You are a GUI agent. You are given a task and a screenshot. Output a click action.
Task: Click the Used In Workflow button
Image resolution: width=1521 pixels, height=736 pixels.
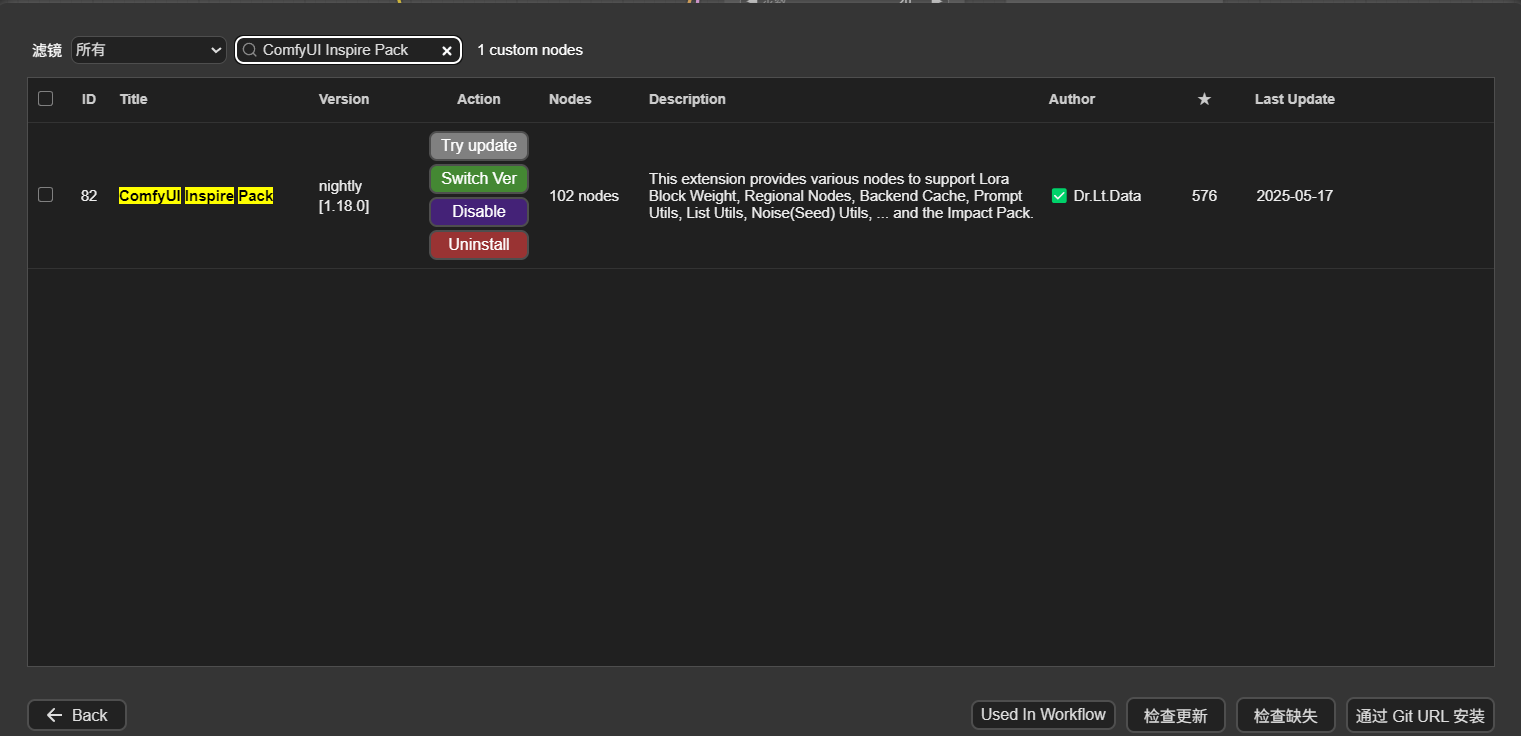1043,715
